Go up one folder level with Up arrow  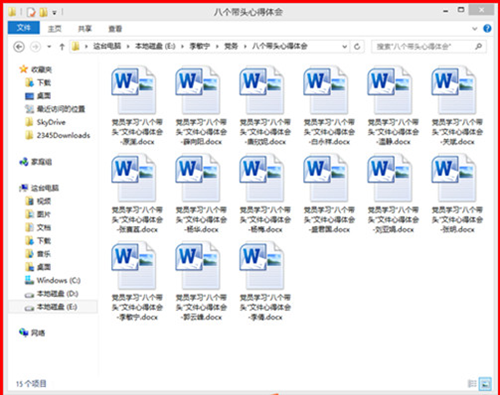coord(62,47)
